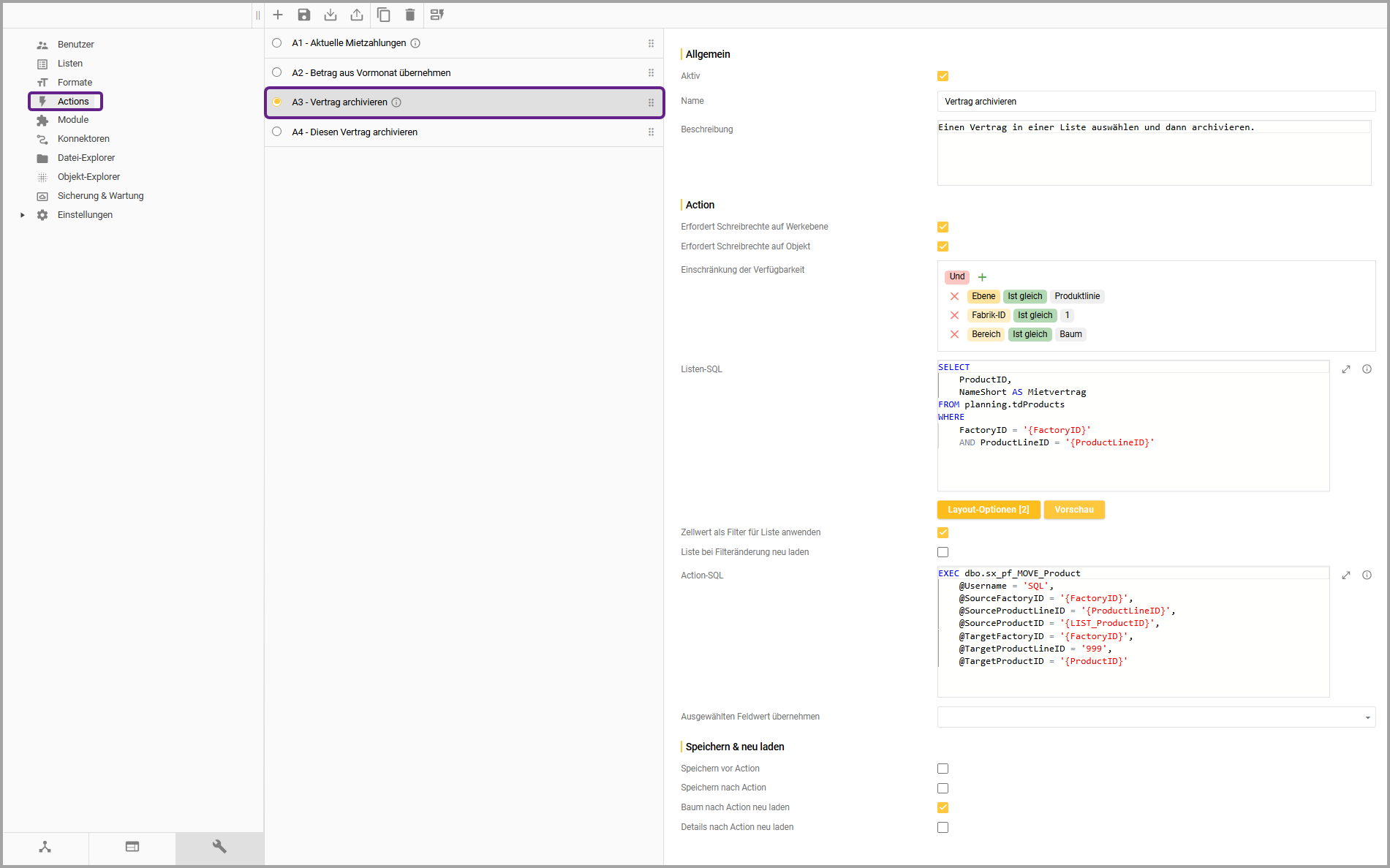
Task: Expand the Listen-SQL editor to fullscreen
Action: click(1345, 369)
